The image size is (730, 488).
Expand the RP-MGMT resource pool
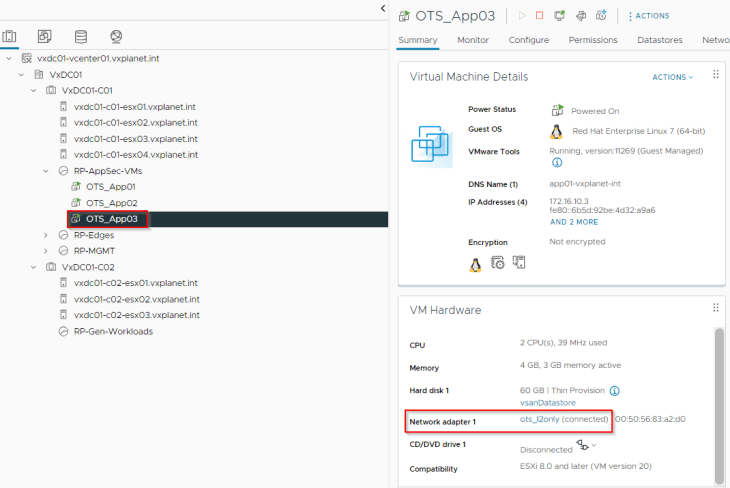(46, 251)
